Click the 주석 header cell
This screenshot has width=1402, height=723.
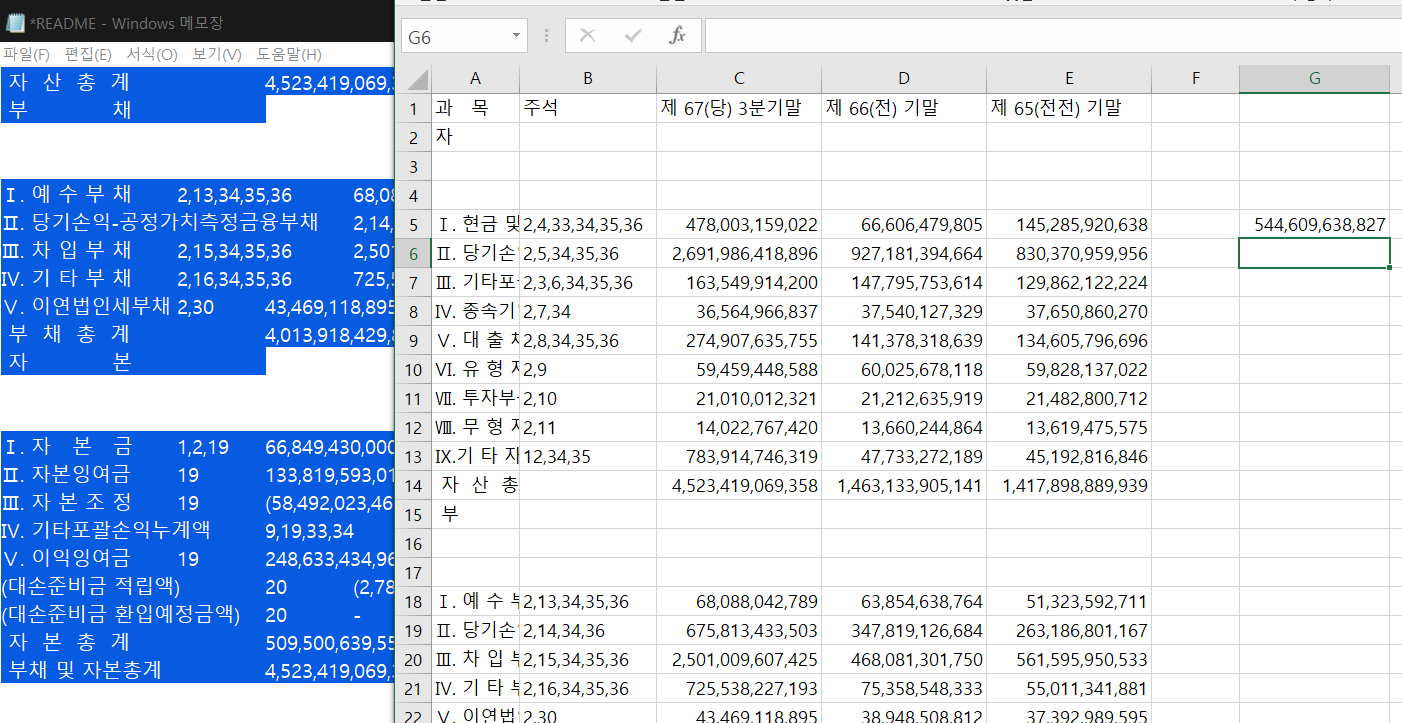click(588, 108)
